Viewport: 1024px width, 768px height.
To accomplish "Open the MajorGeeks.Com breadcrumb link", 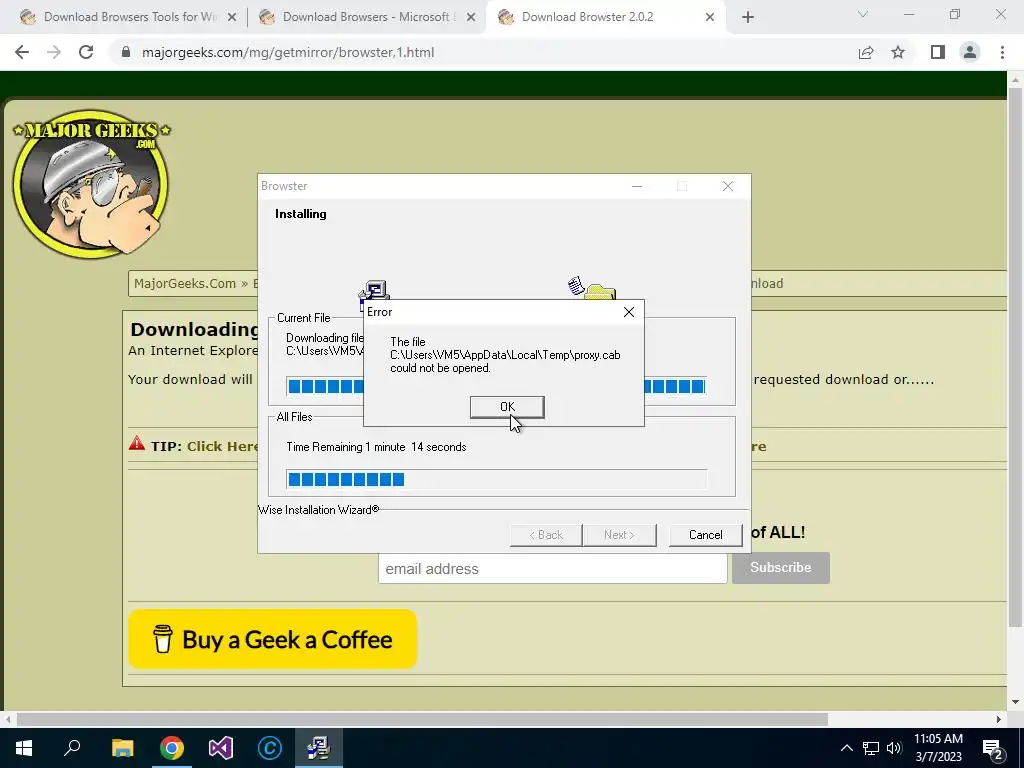I will 185,283.
